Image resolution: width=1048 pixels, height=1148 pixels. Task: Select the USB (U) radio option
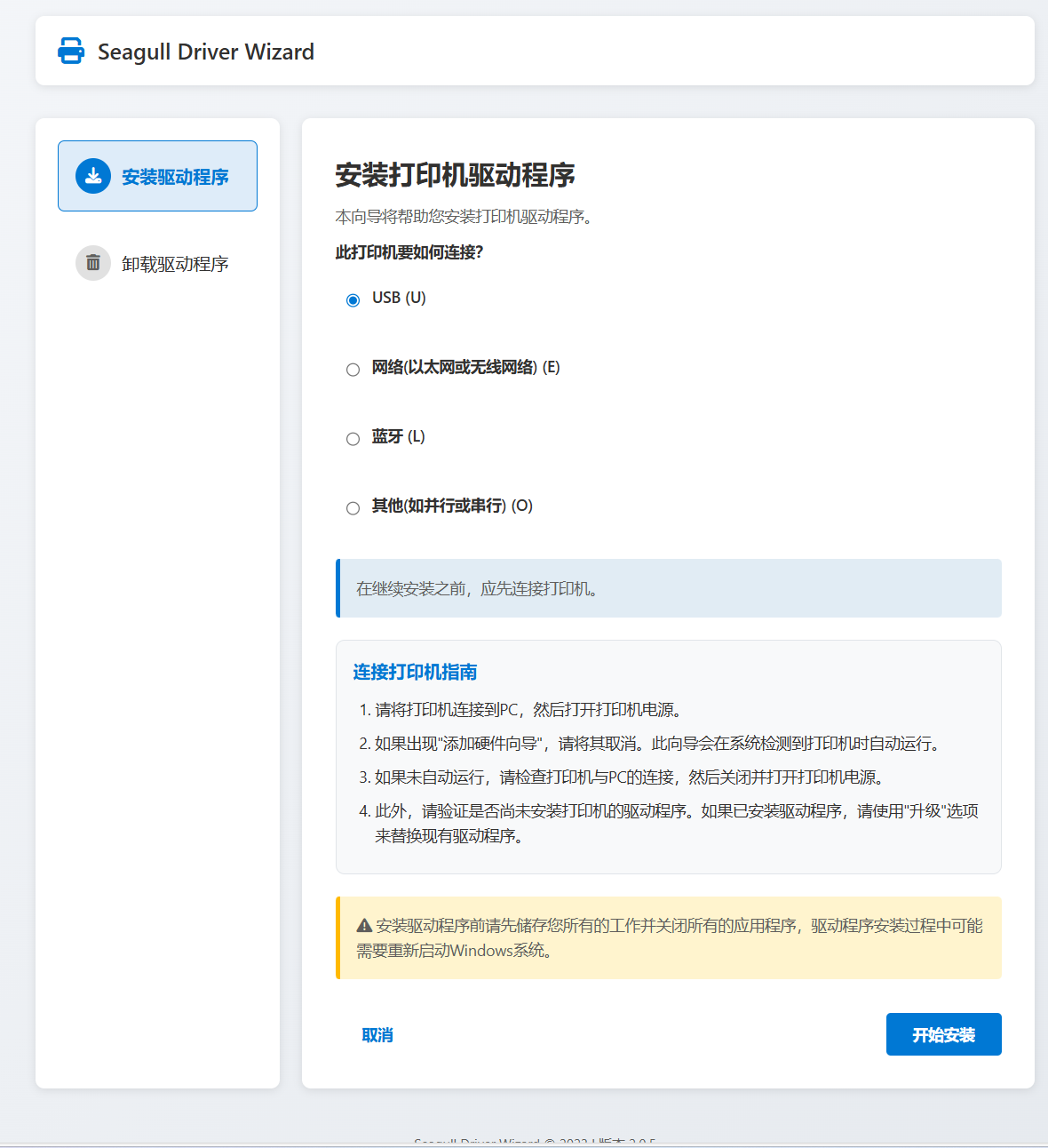[x=353, y=299]
